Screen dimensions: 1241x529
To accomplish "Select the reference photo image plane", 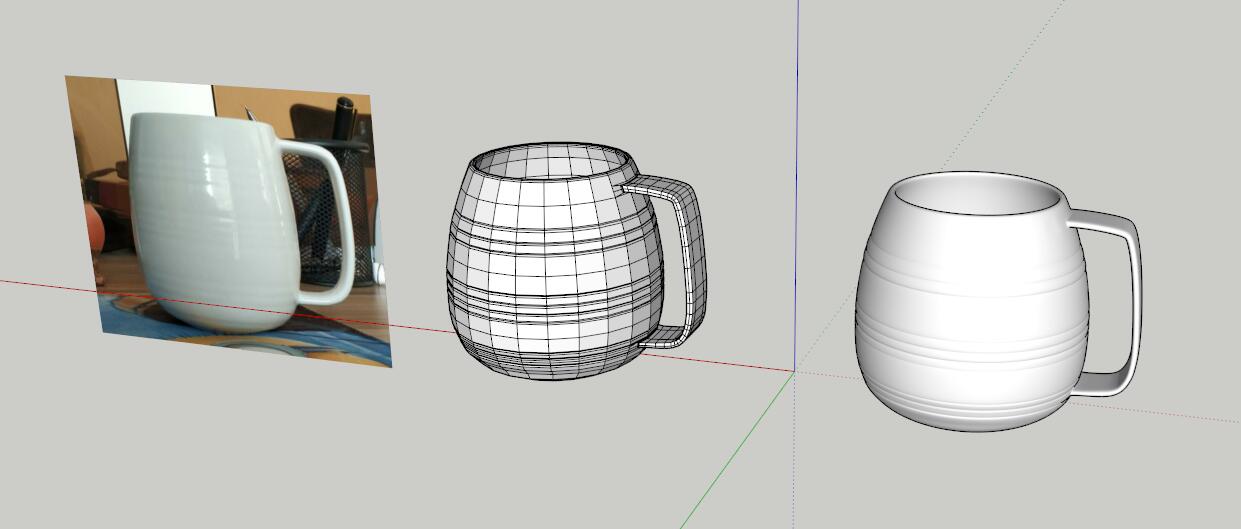I will click(228, 220).
